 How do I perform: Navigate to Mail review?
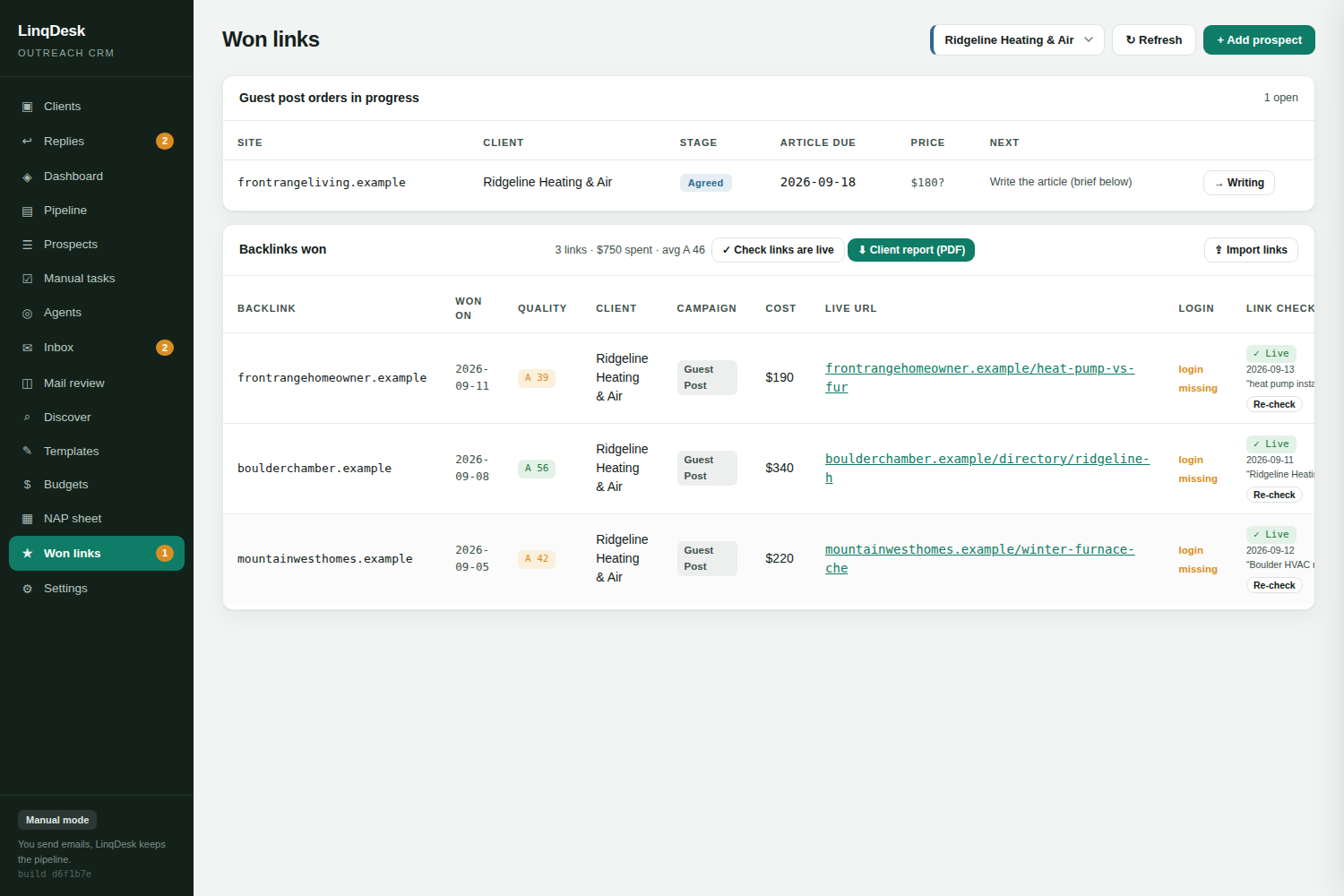97,383
